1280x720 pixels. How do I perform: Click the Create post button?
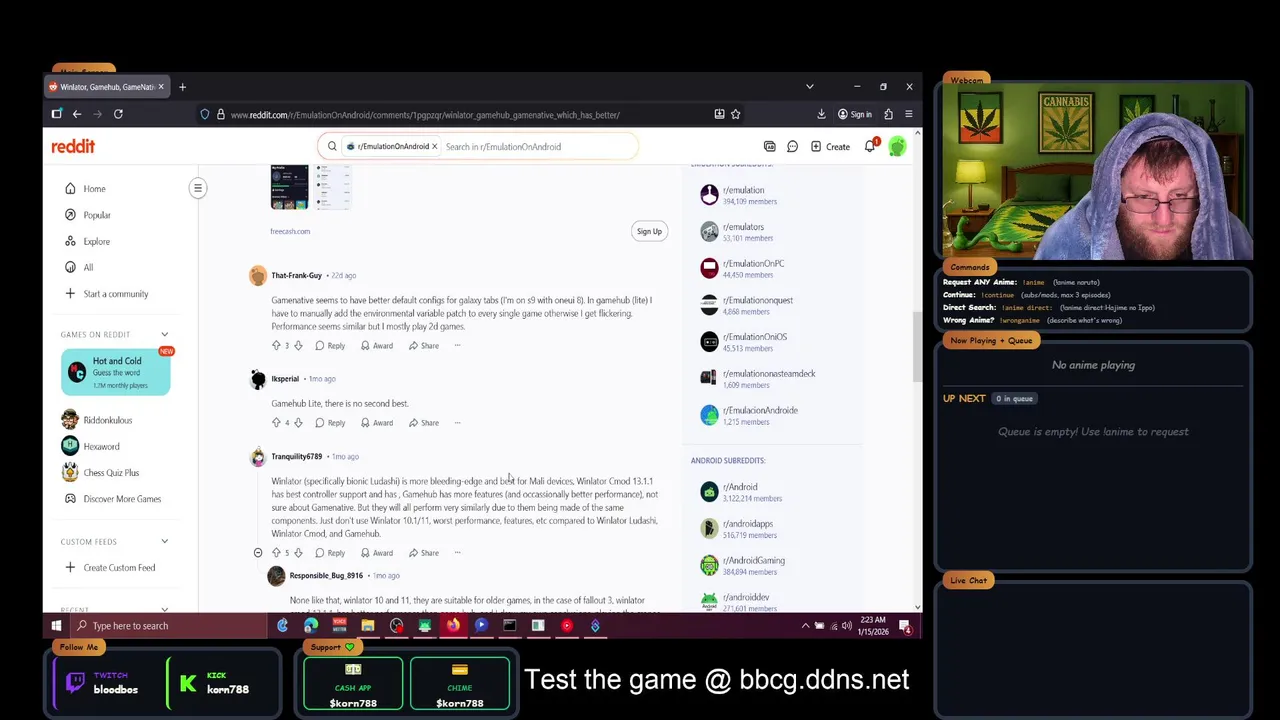pyautogui.click(x=830, y=147)
